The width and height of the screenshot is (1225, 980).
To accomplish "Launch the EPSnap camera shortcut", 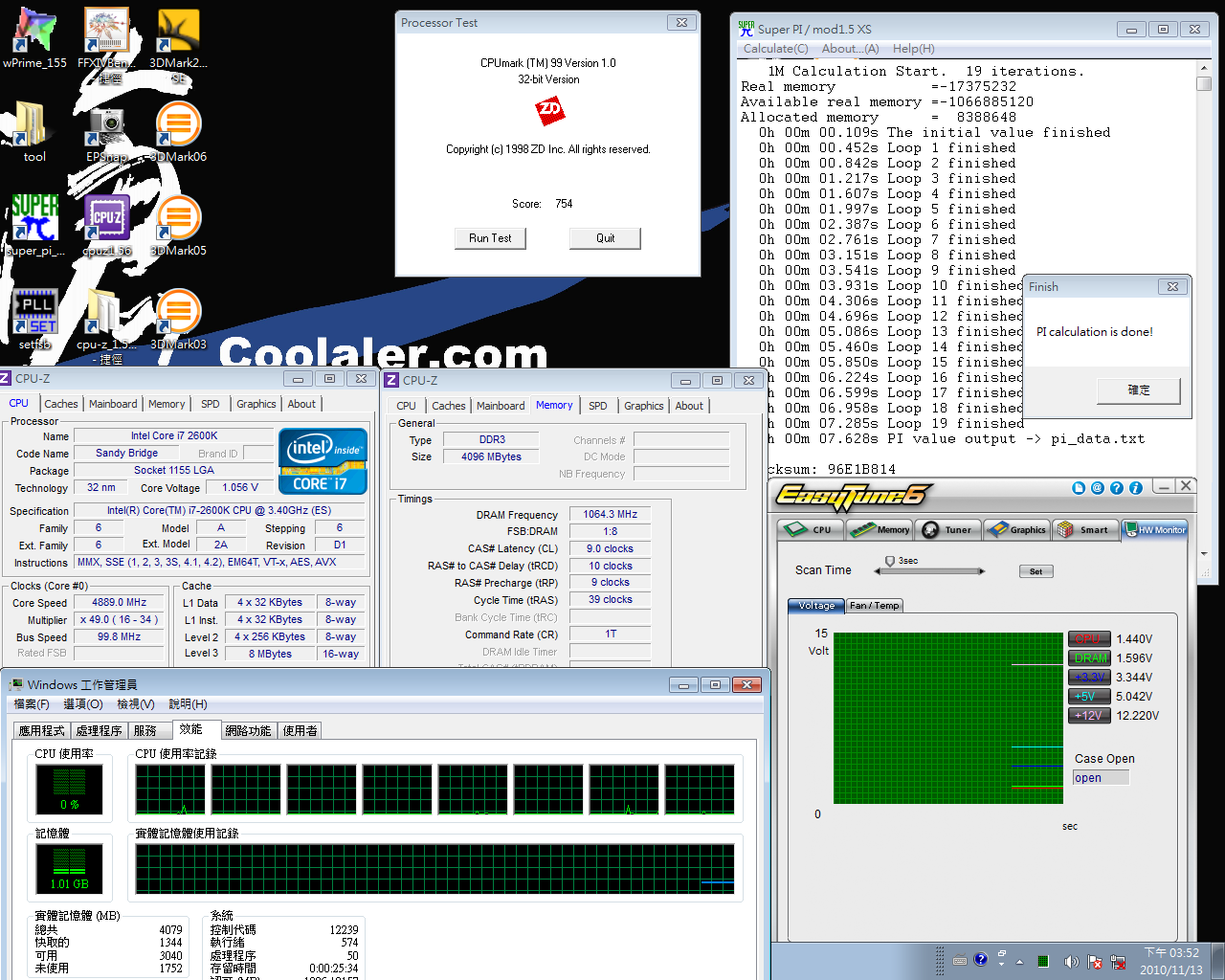I will point(106,134).
